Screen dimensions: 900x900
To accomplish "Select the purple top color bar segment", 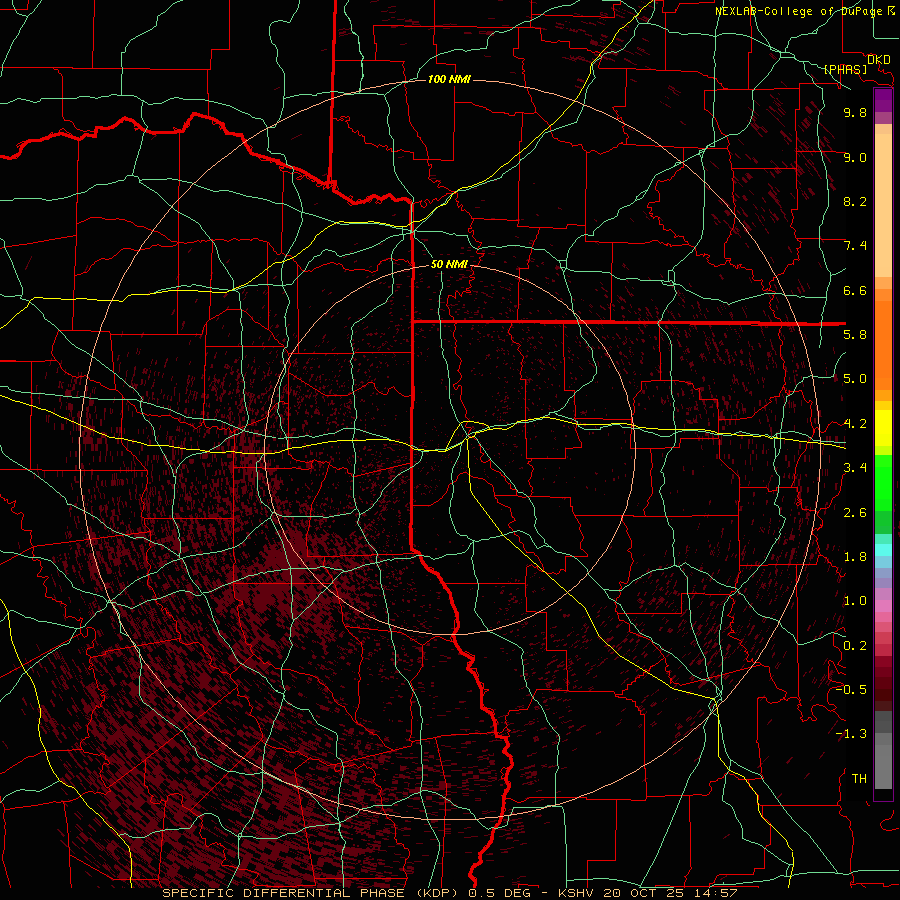I will [883, 101].
